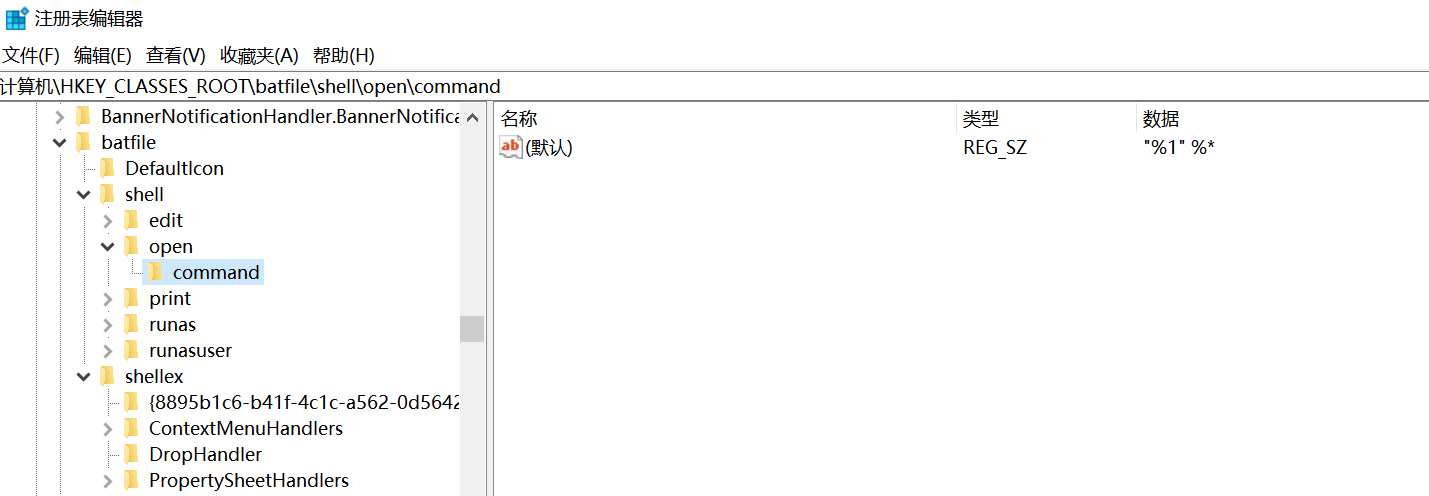
Task: Click the ContextMenuHandlers folder icon
Action: 131,429
